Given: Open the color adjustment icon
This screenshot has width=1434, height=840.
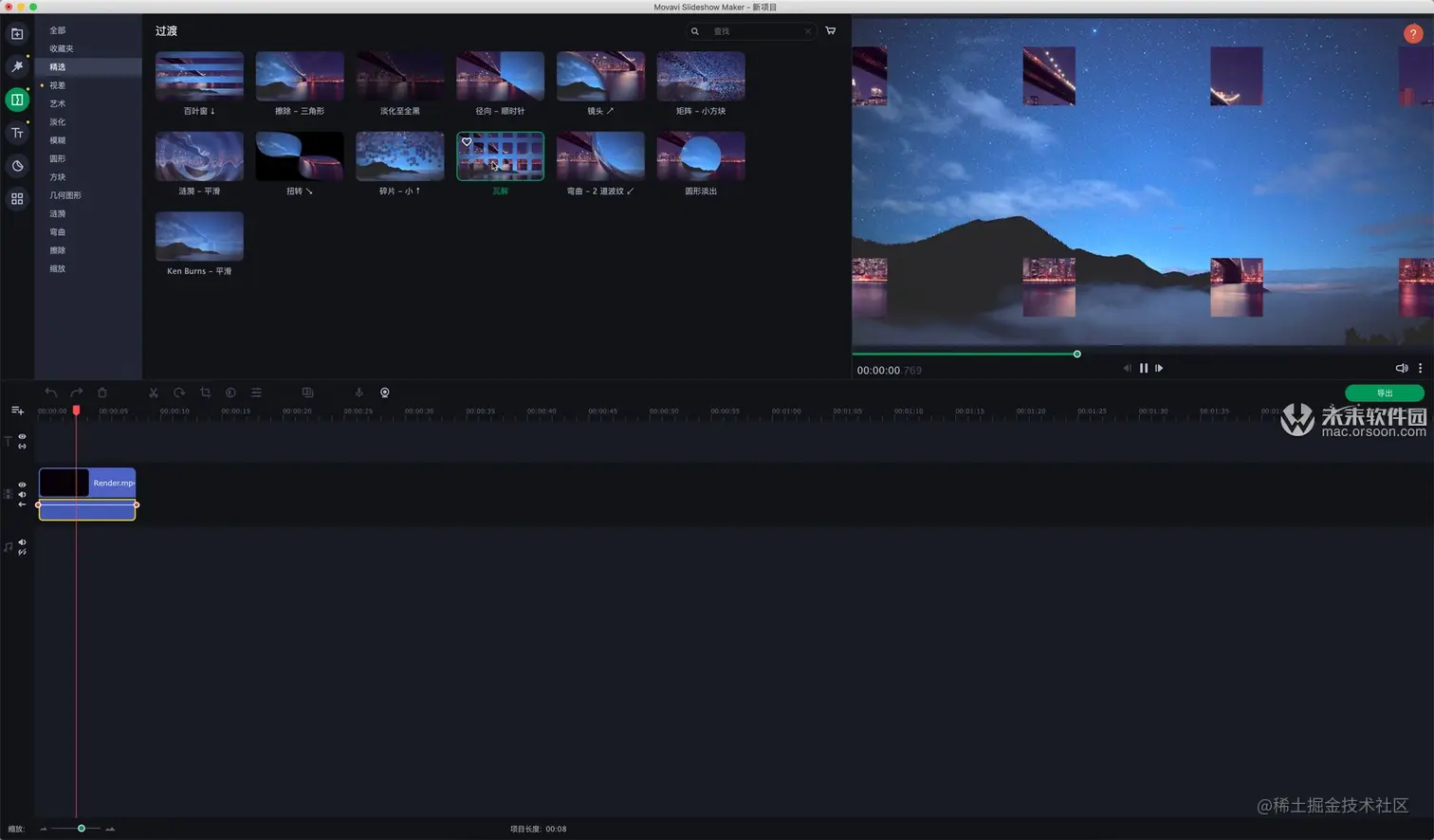Looking at the screenshot, I should [230, 393].
